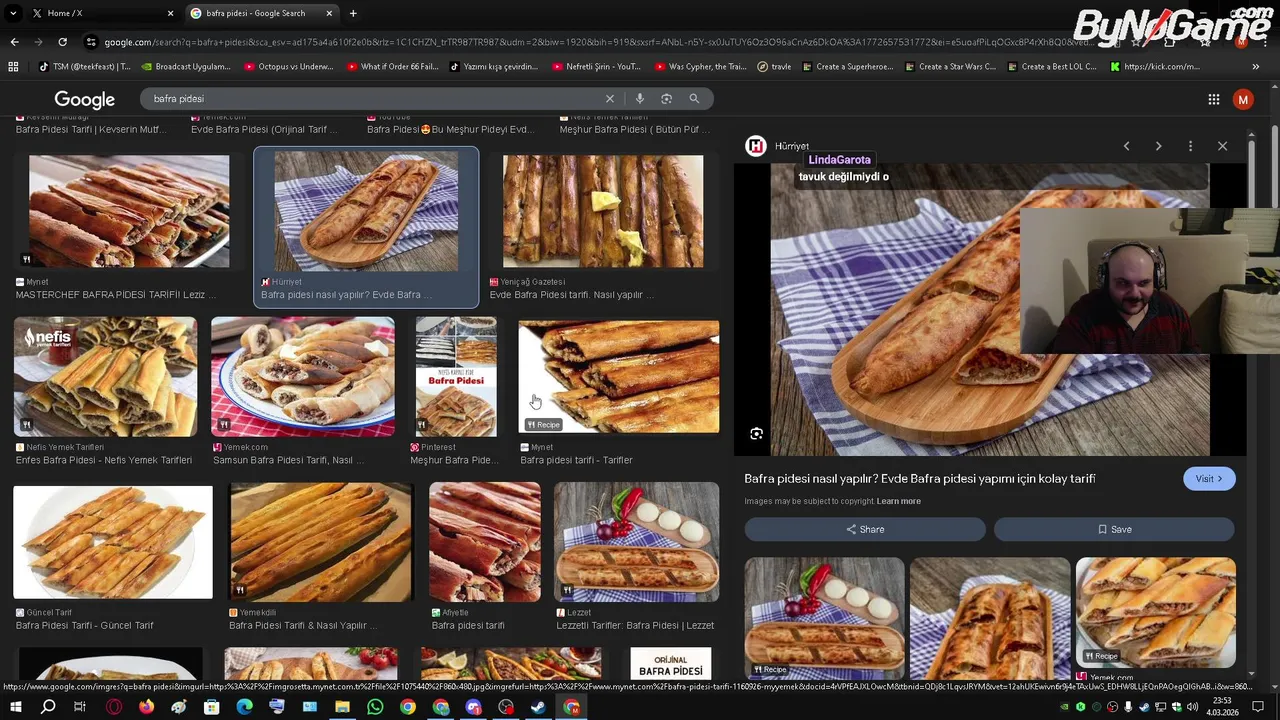Open kick.com bookmark

(1154, 67)
